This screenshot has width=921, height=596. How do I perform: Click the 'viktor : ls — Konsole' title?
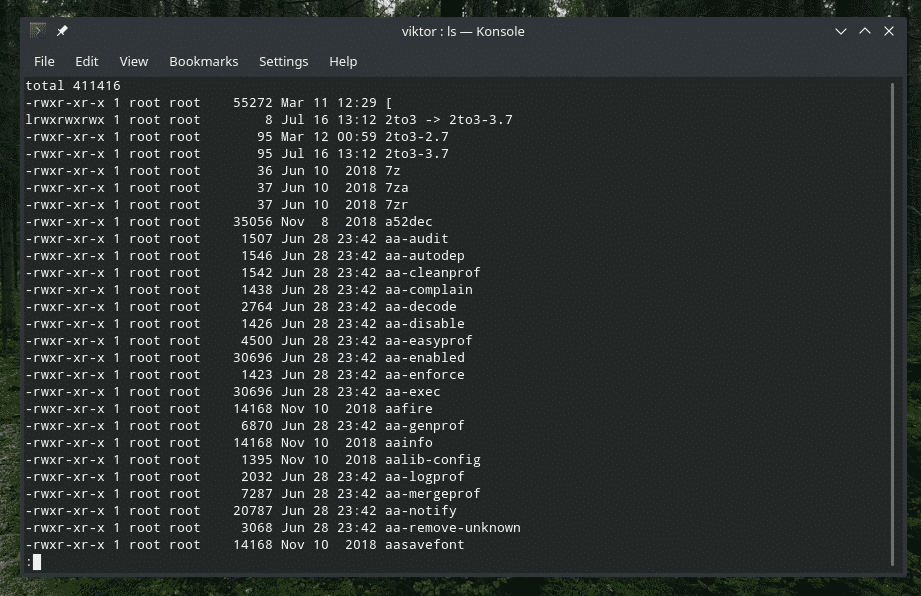click(x=463, y=31)
